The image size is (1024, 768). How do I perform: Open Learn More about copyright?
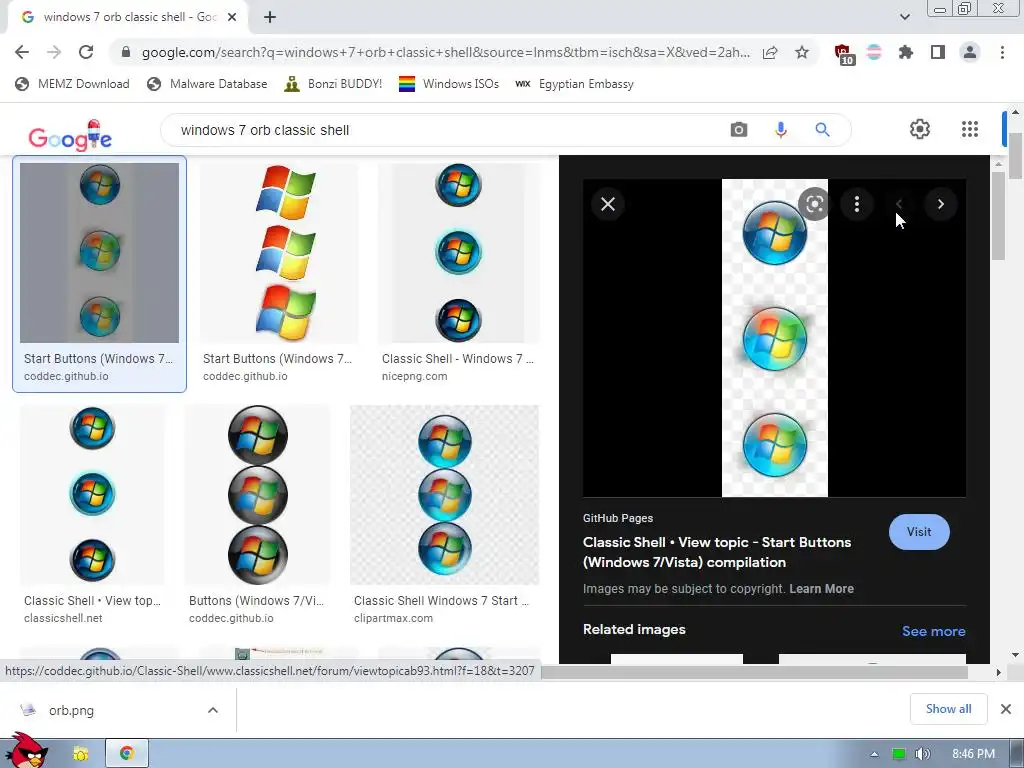821,588
